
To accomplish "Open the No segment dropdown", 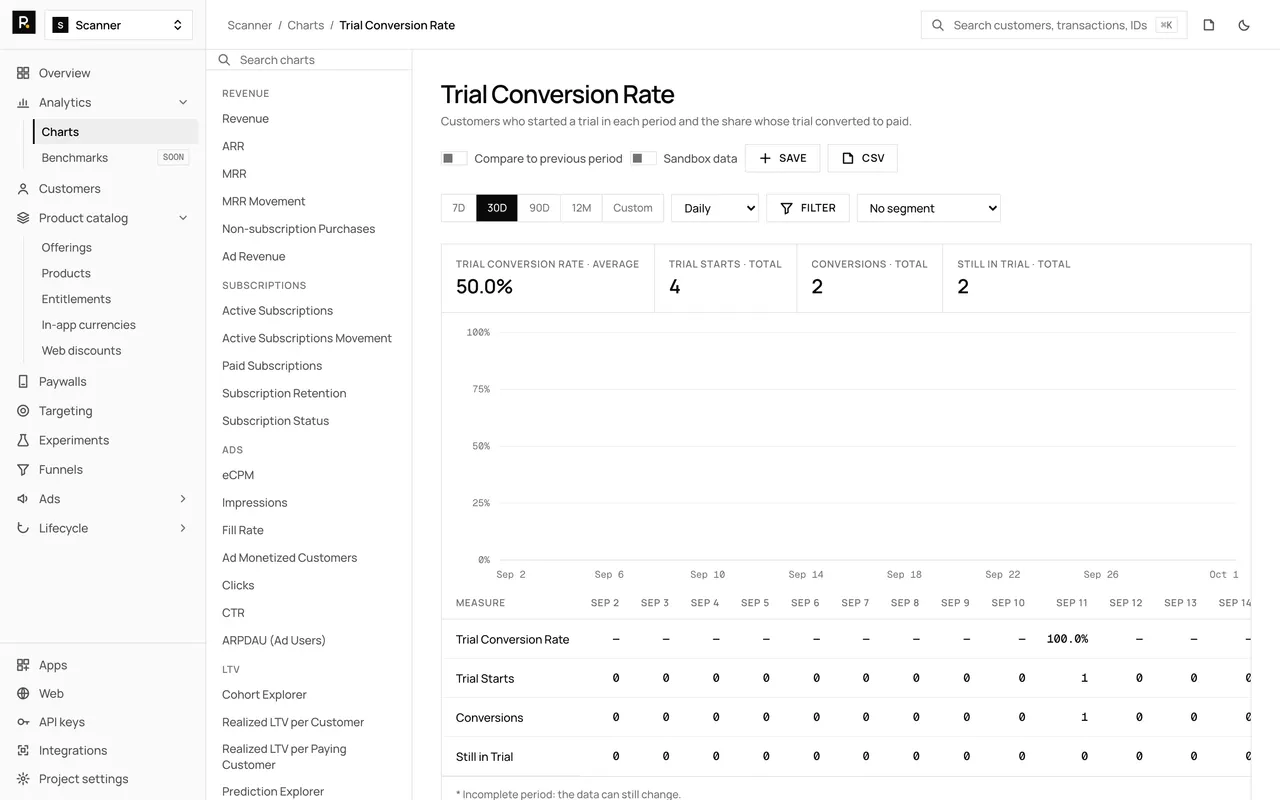I will click(929, 208).
